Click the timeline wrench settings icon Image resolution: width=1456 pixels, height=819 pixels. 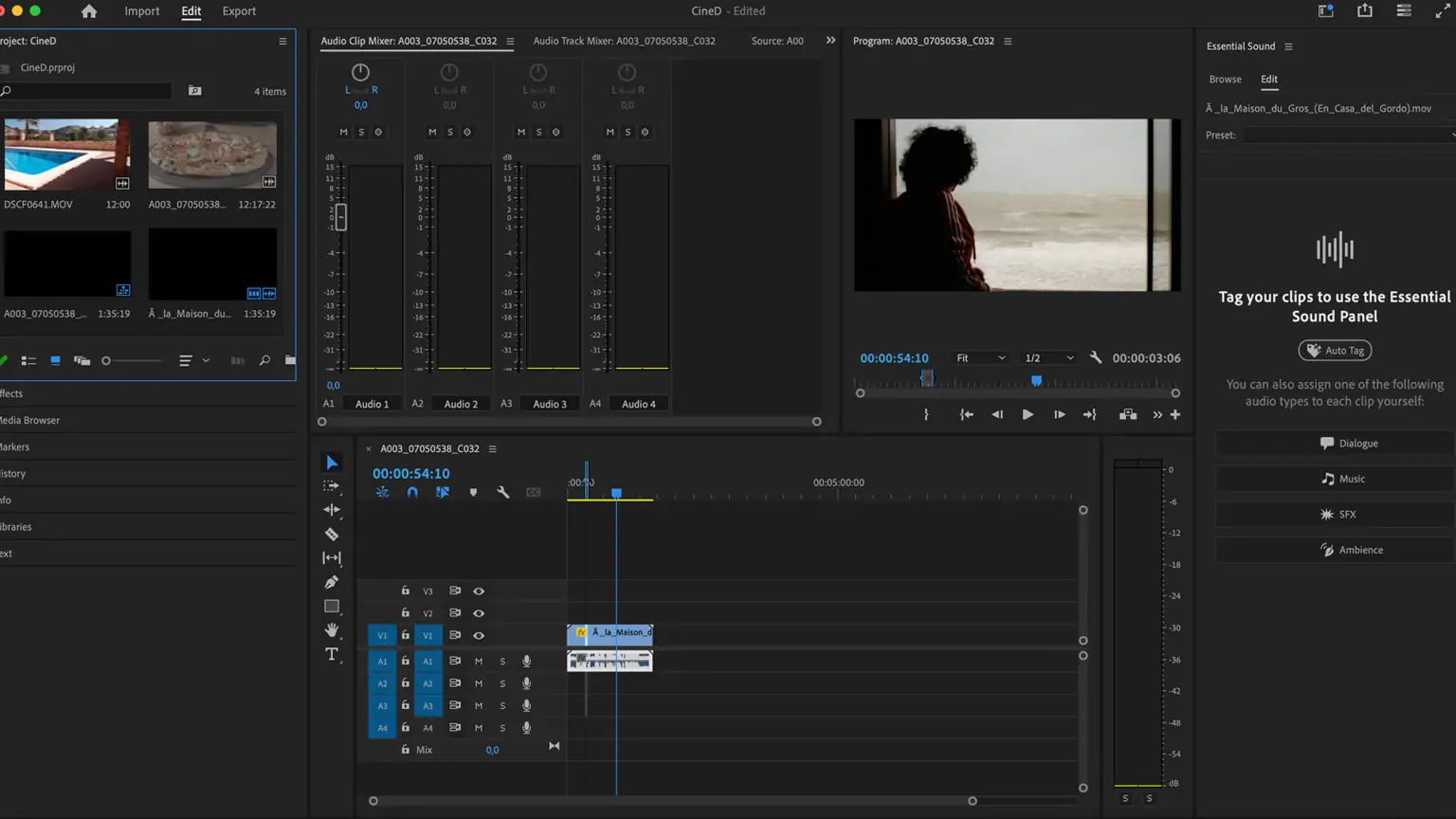click(503, 493)
